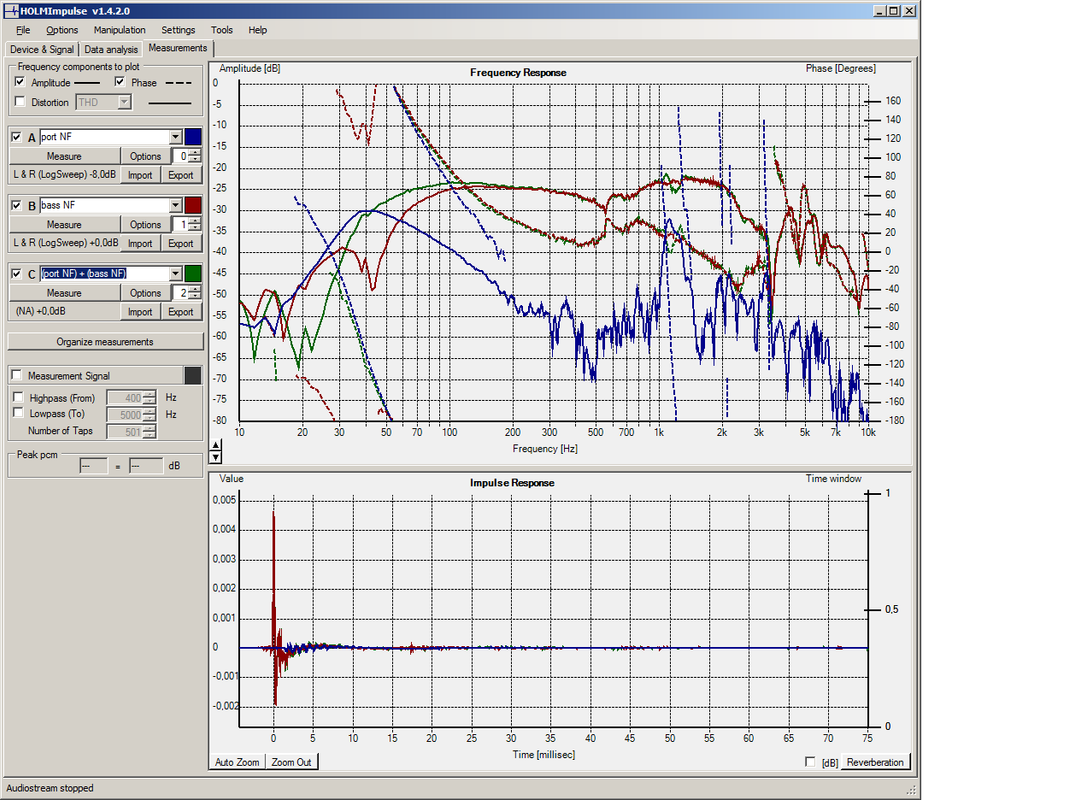Open the Manipulation menu

(120, 30)
